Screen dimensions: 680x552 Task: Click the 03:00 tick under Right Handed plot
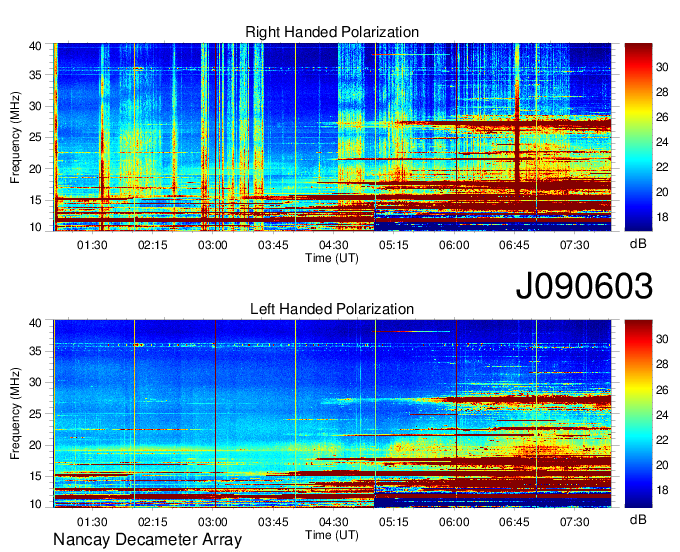pyautogui.click(x=212, y=245)
